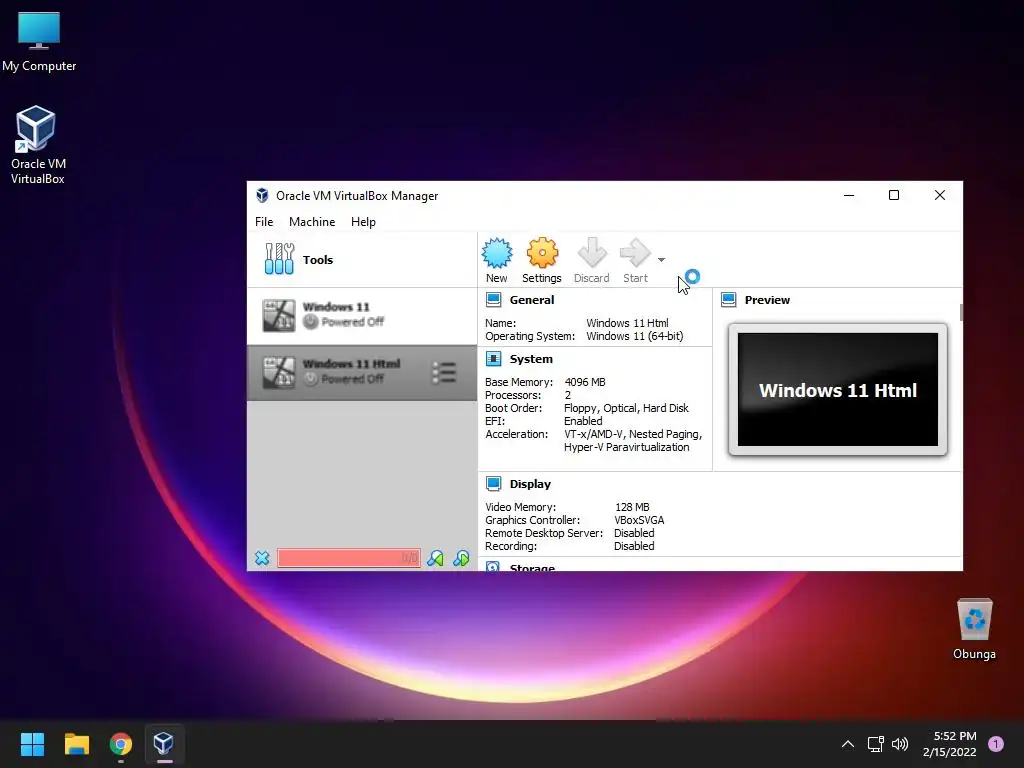Click the Storage section disk icon
Screen dimensions: 1024x768
pyautogui.click(x=493, y=566)
